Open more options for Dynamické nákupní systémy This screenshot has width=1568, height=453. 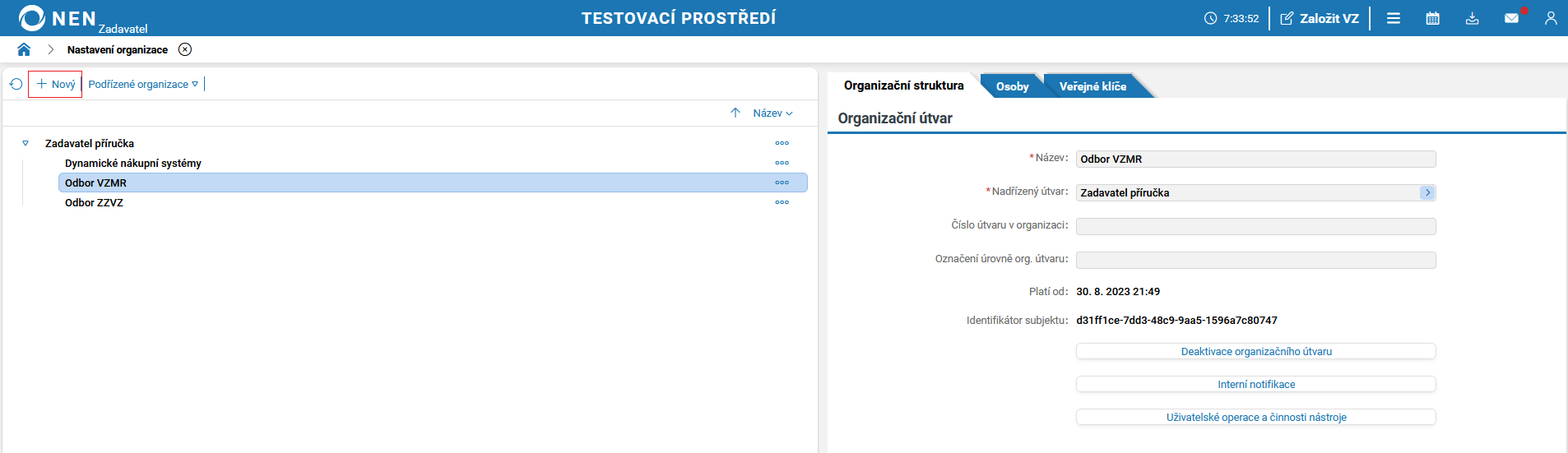coord(782,163)
